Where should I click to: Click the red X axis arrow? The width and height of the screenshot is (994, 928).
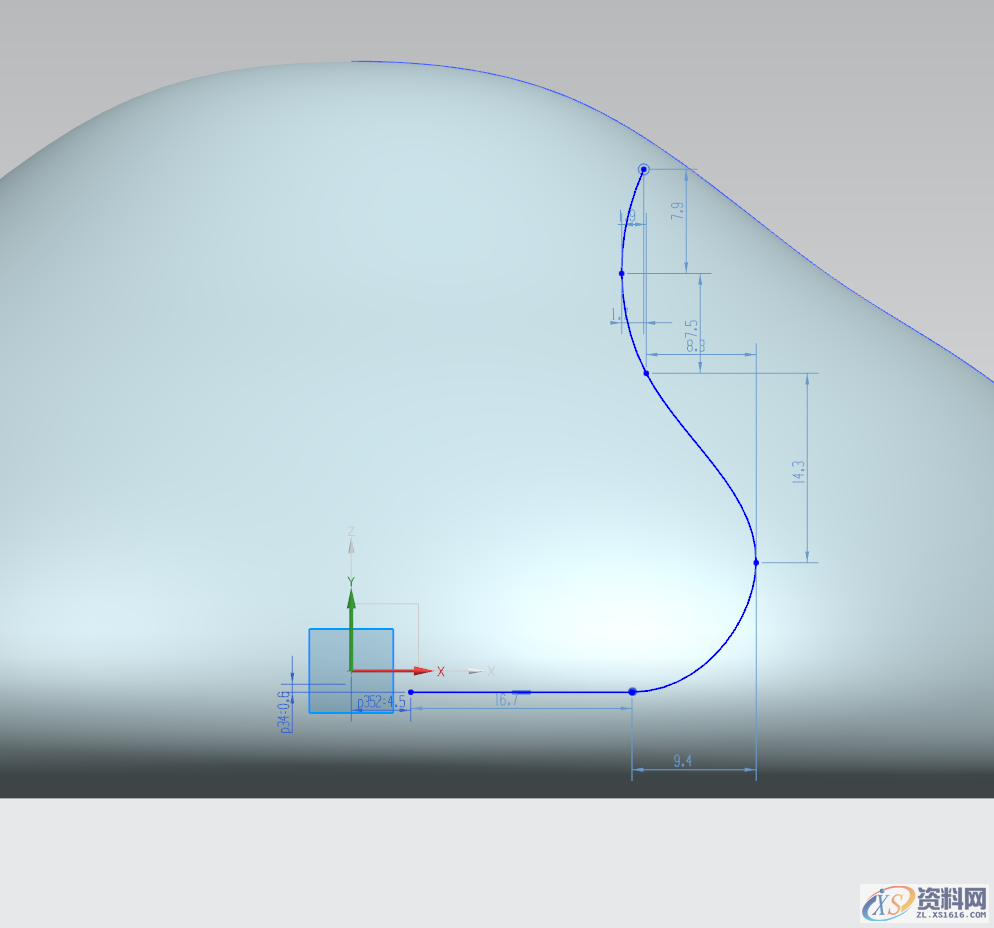click(421, 670)
